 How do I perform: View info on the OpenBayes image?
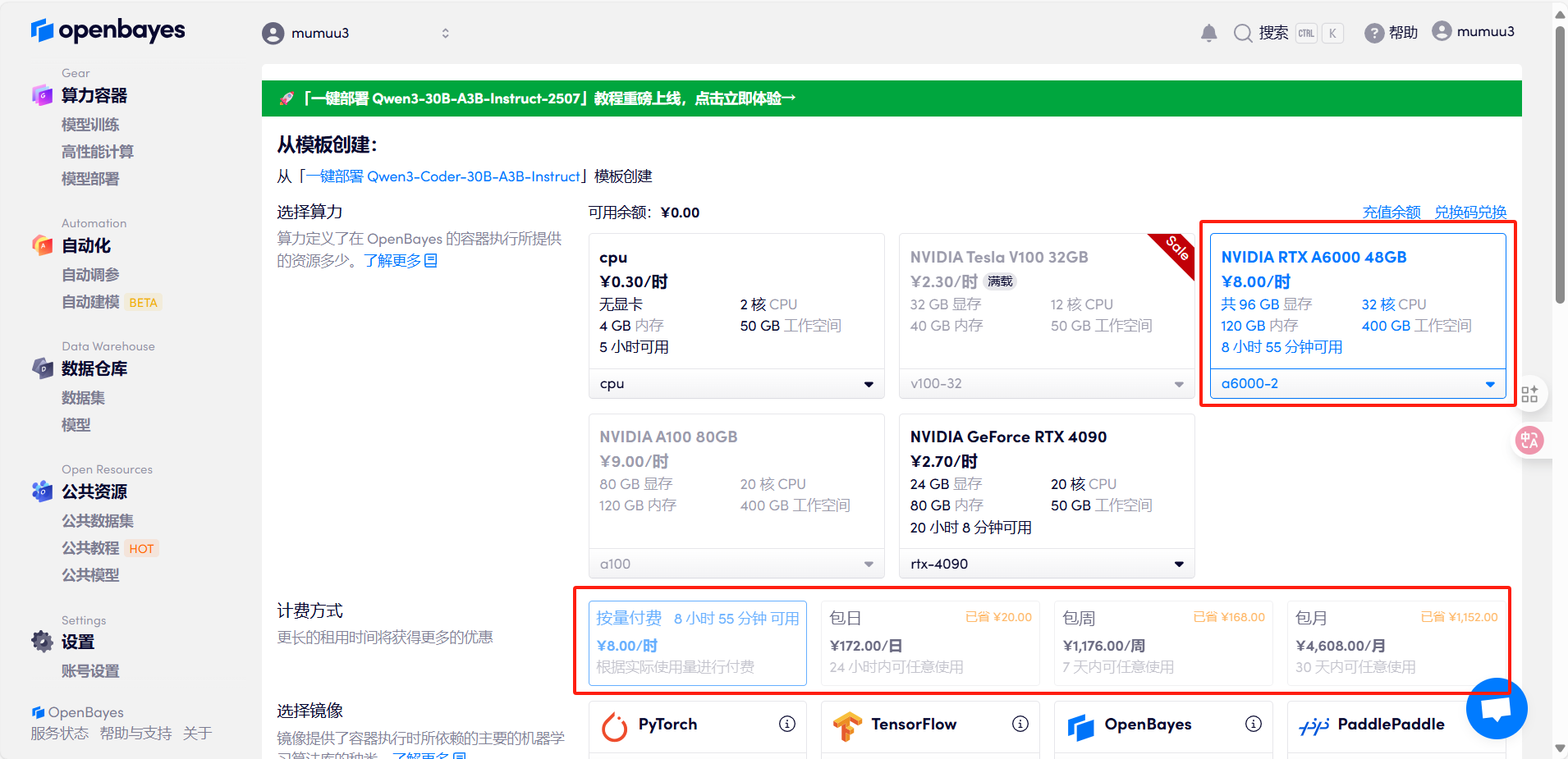(1254, 724)
